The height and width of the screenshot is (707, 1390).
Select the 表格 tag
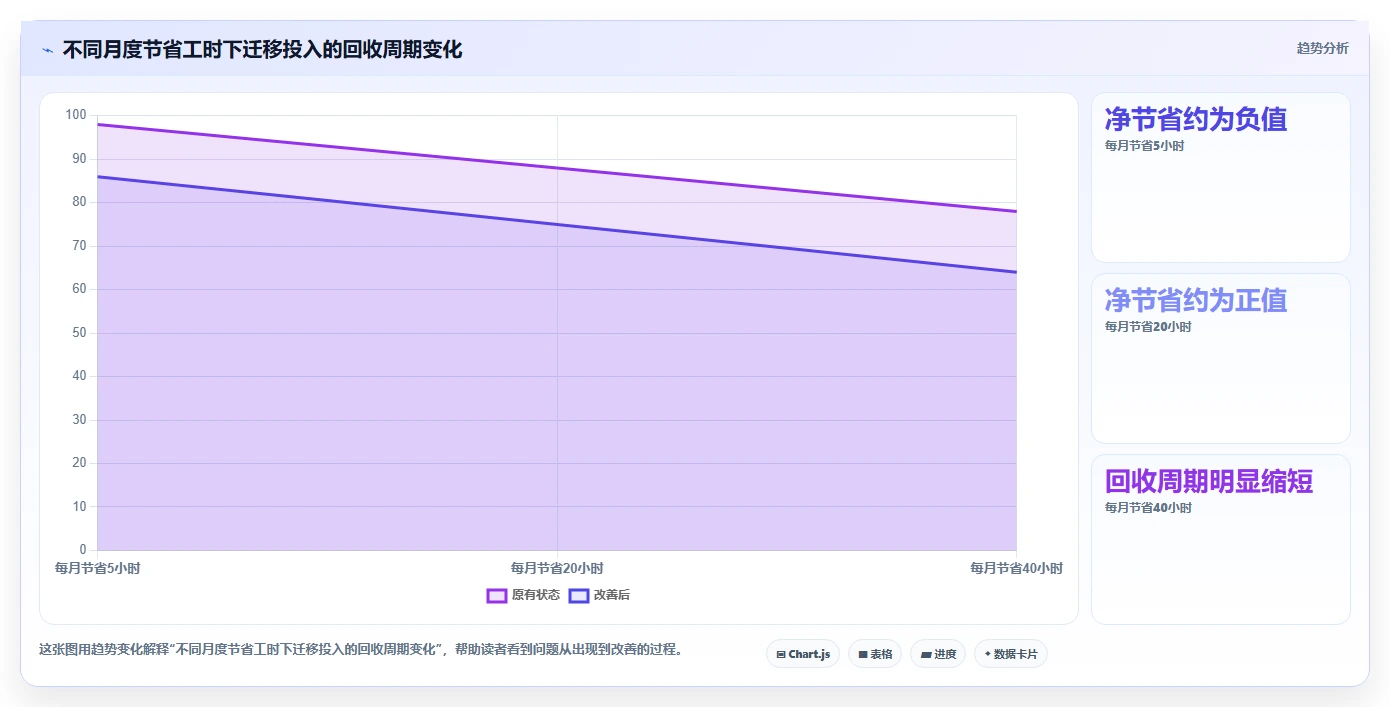pyautogui.click(x=875, y=654)
